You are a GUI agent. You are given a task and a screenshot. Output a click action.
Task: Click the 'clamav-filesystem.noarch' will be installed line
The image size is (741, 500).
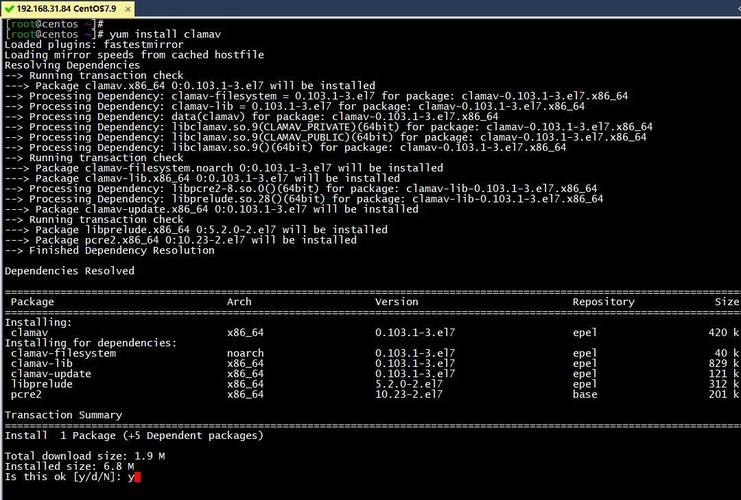(x=224, y=168)
